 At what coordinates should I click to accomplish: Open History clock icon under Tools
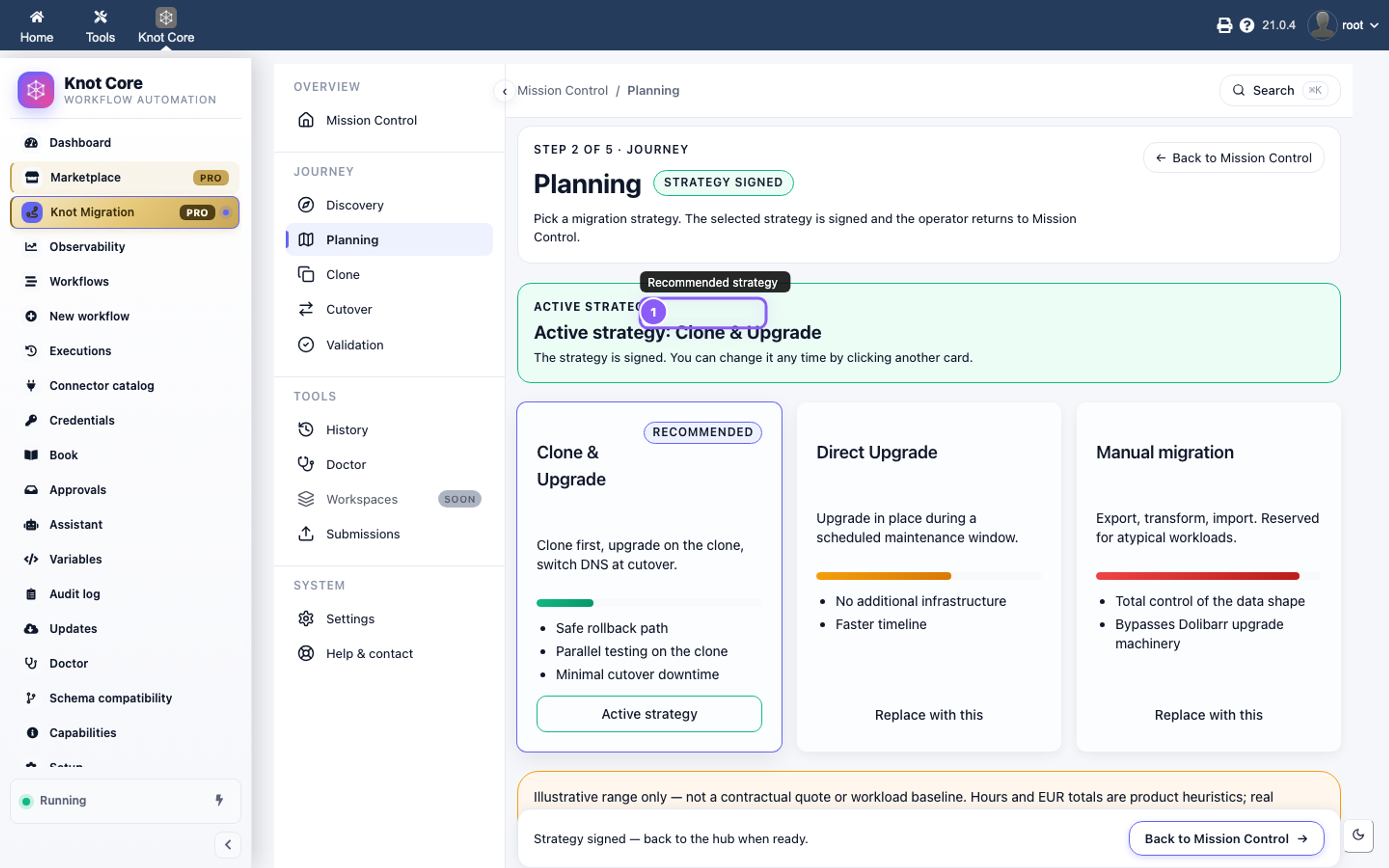(x=306, y=429)
